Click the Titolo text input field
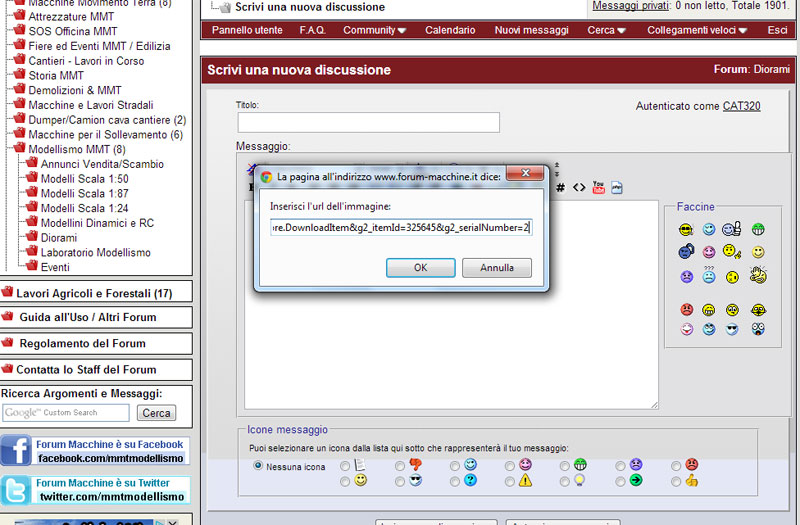This screenshot has width=800, height=525. click(368, 122)
